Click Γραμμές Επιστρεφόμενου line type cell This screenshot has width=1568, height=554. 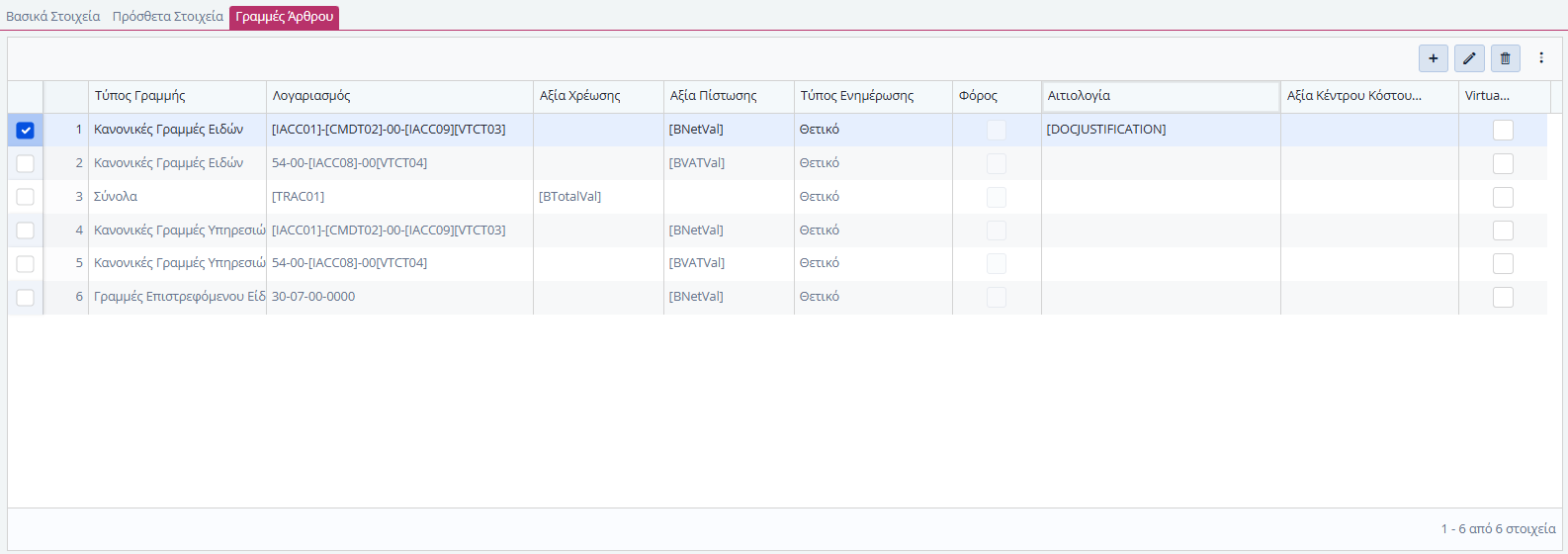coord(178,297)
